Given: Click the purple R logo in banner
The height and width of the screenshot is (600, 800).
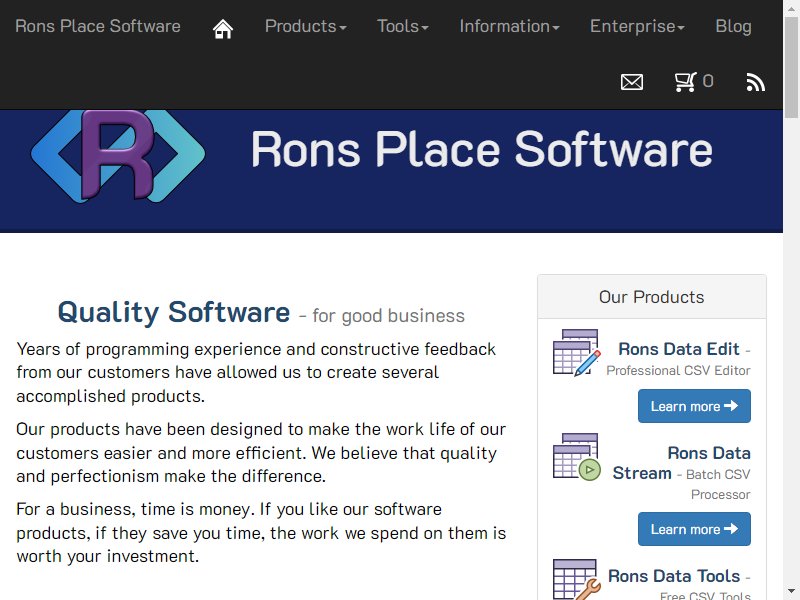Looking at the screenshot, I should click(118, 155).
